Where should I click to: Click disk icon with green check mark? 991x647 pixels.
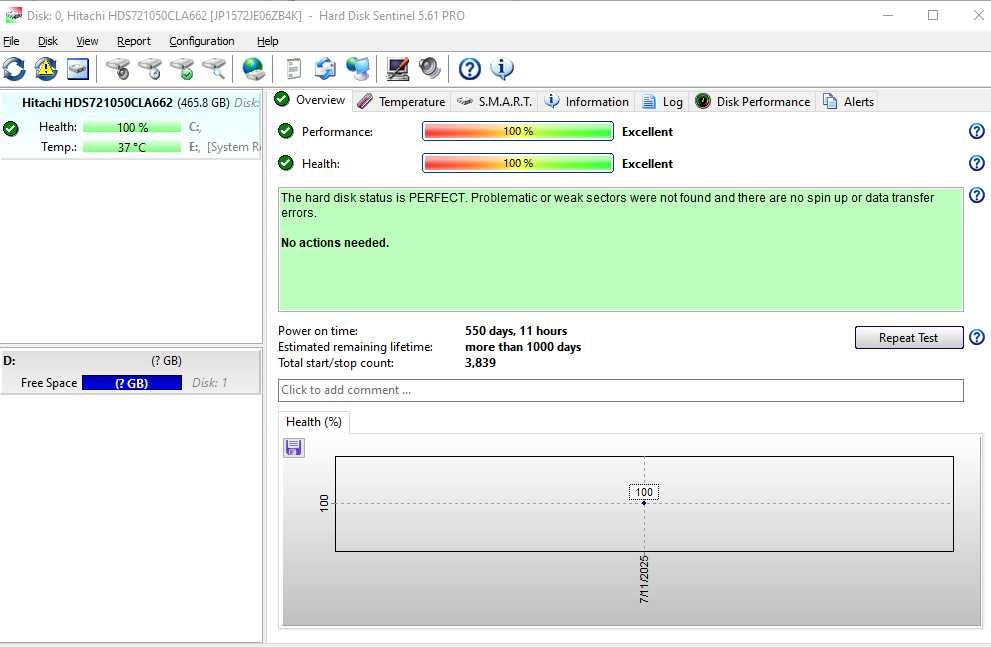183,69
